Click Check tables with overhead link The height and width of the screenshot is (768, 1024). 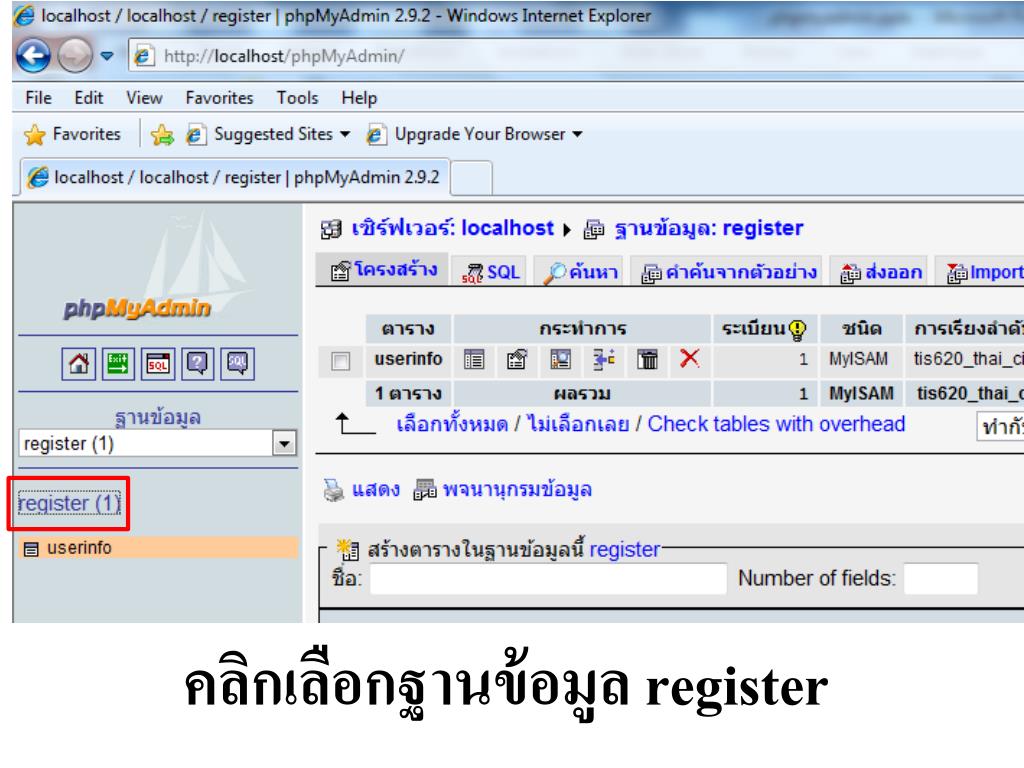click(x=776, y=424)
